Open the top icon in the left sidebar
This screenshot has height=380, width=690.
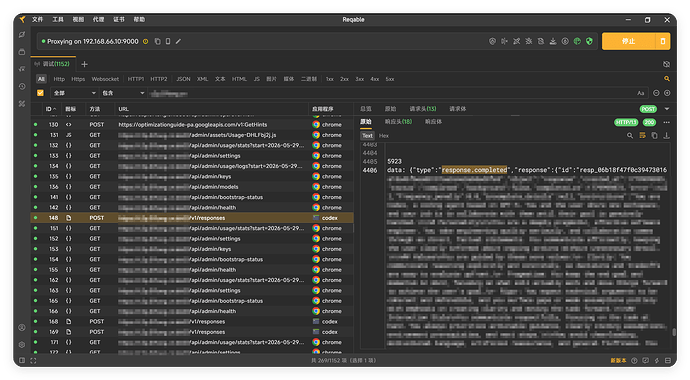pyautogui.click(x=22, y=35)
